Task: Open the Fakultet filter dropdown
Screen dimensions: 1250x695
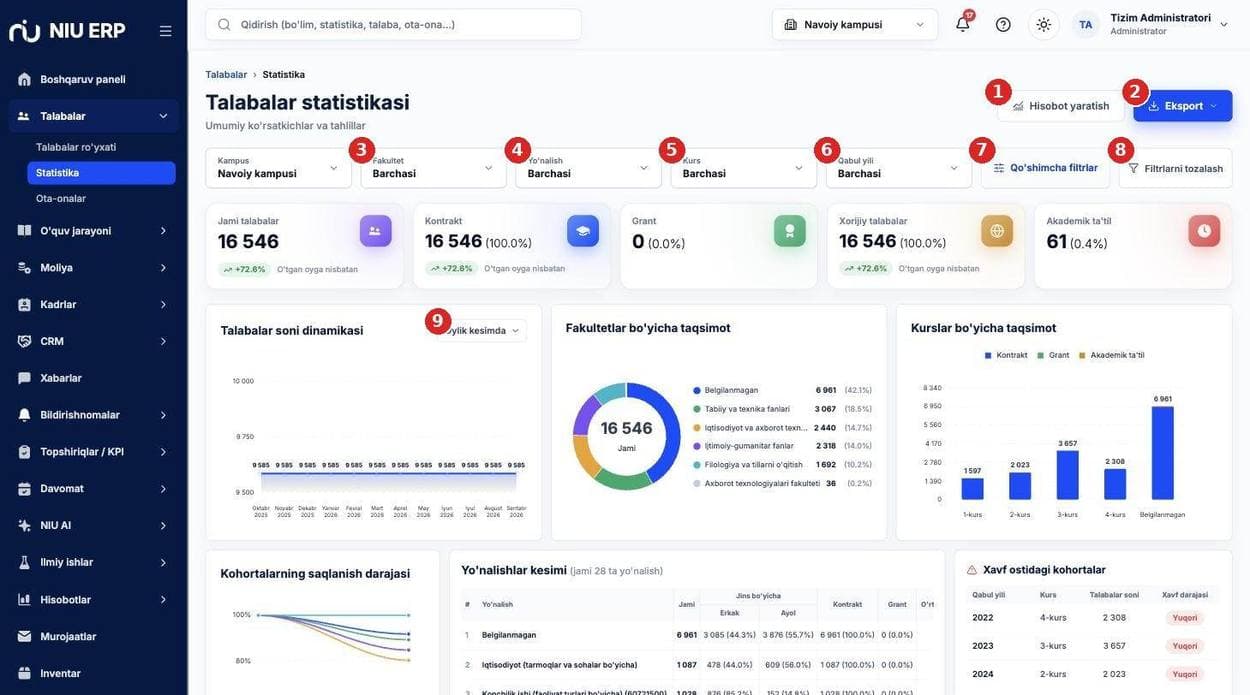Action: pyautogui.click(x=433, y=168)
